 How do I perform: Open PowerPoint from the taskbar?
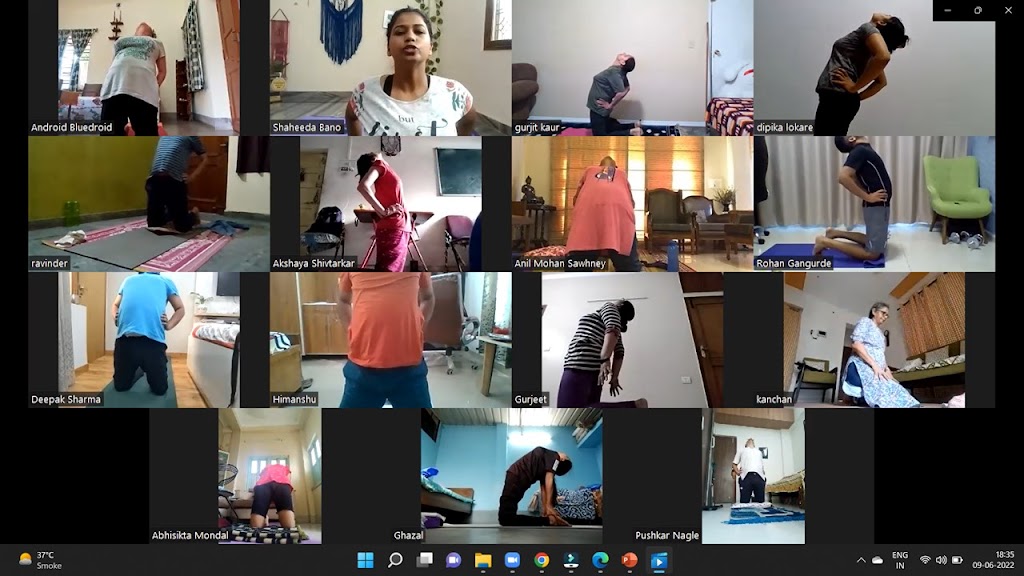[x=629, y=560]
